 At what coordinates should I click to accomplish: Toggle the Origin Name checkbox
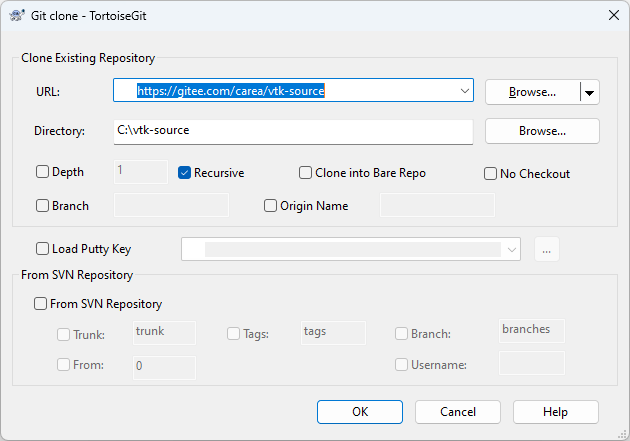point(271,206)
